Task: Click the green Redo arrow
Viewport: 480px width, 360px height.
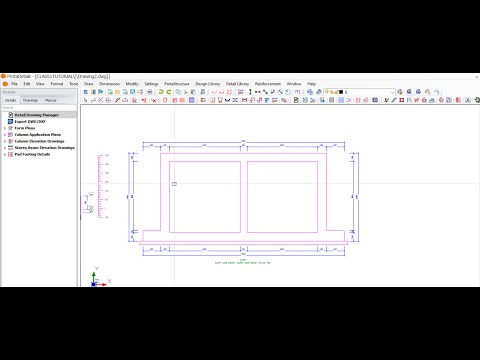Action: [x=168, y=92]
